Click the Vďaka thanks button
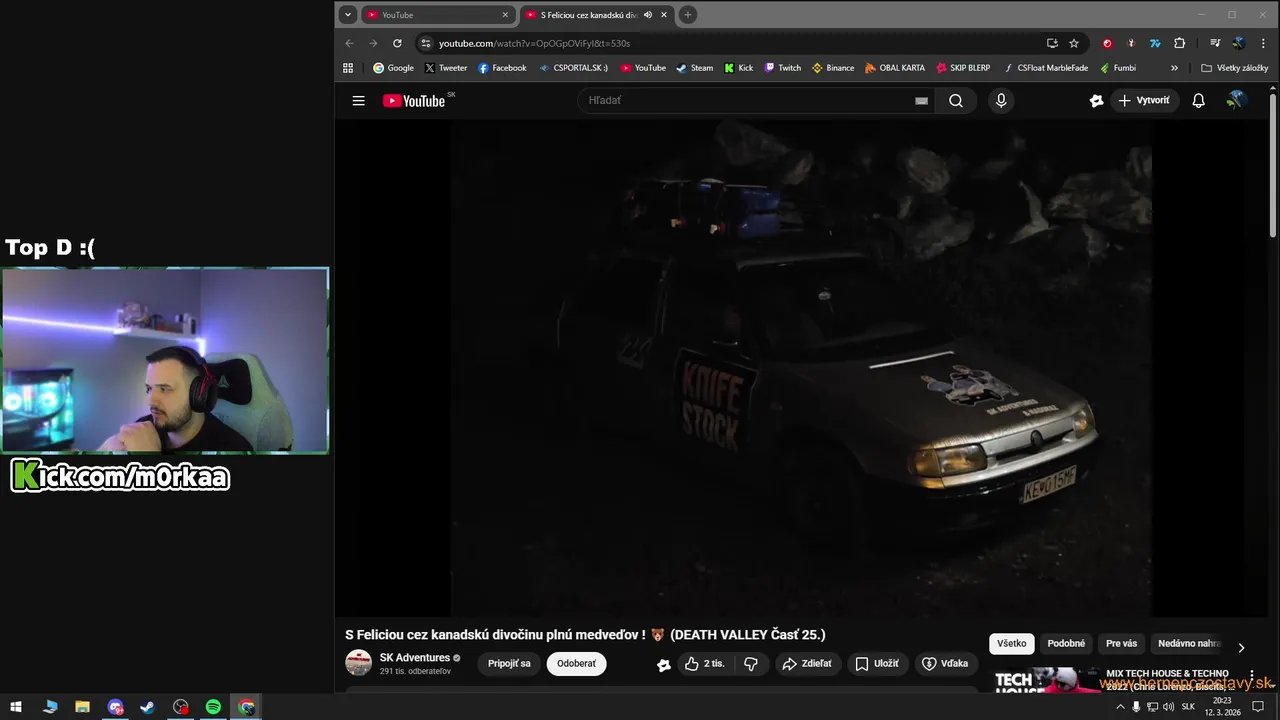The height and width of the screenshot is (720, 1280). click(945, 663)
